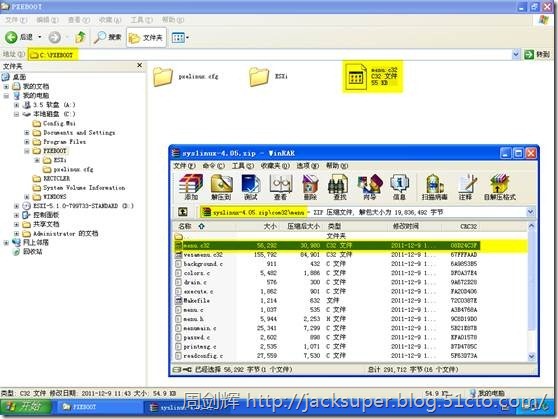
Task: Open the WinRAR path bar dropdown arrow
Action: coord(530,212)
